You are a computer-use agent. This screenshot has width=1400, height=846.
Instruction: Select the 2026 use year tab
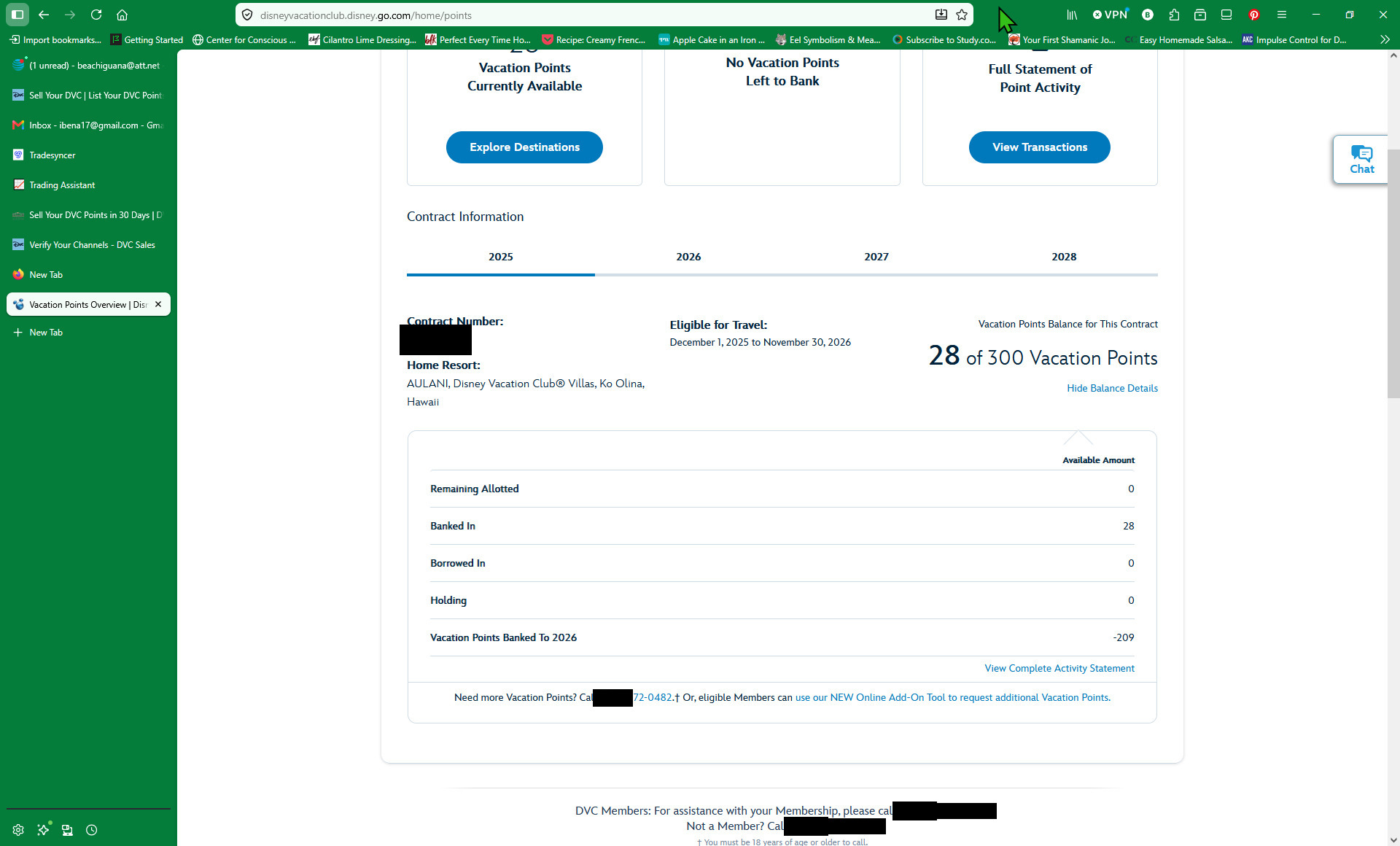(x=688, y=257)
